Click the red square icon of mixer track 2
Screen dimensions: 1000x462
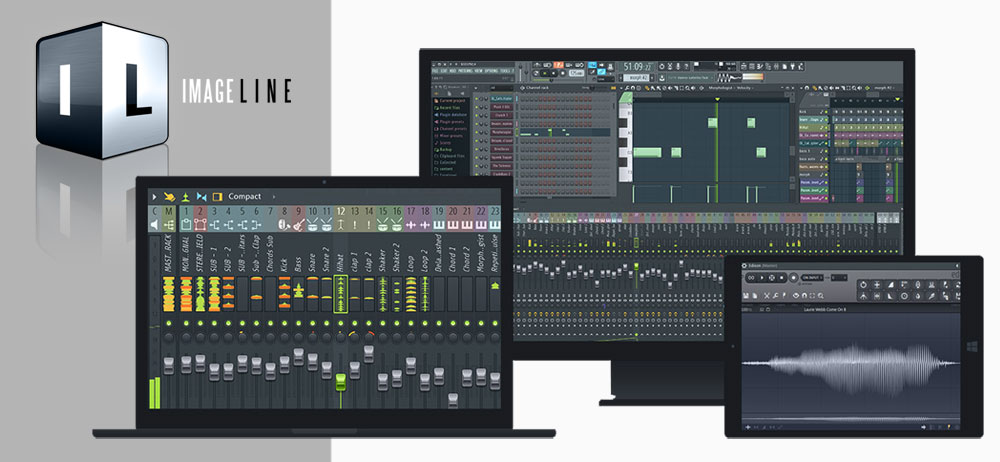pyautogui.click(x=200, y=225)
